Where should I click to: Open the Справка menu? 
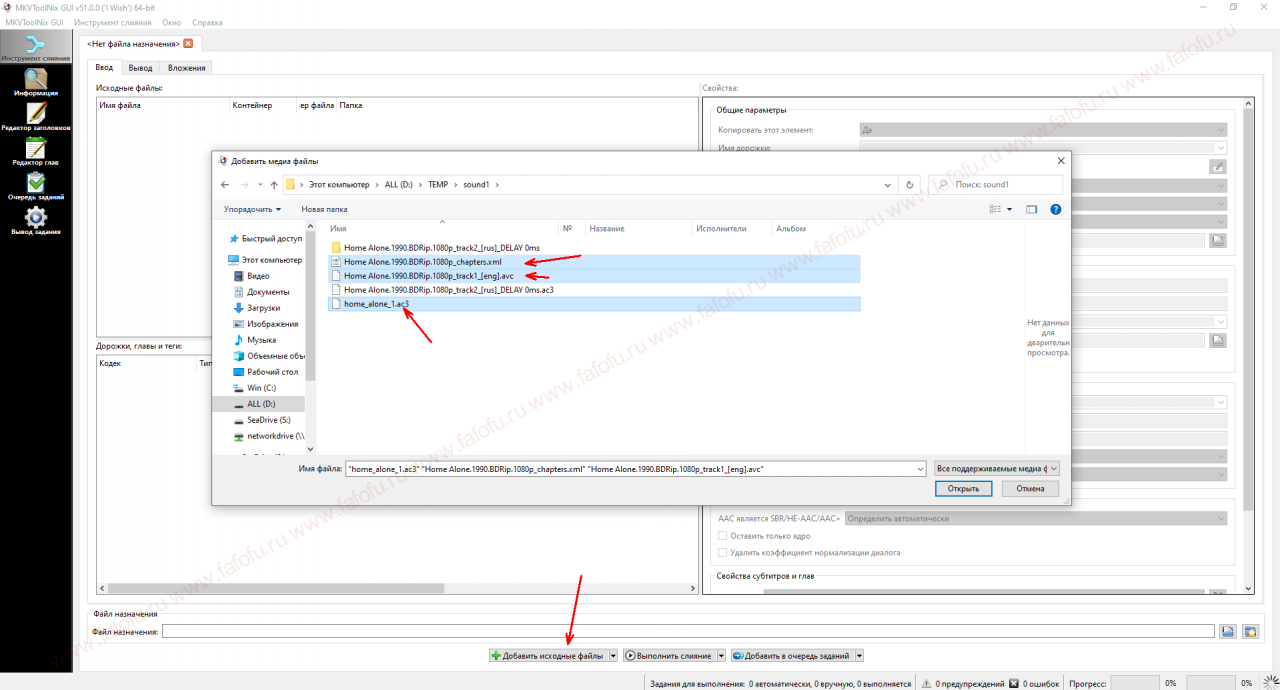click(207, 22)
